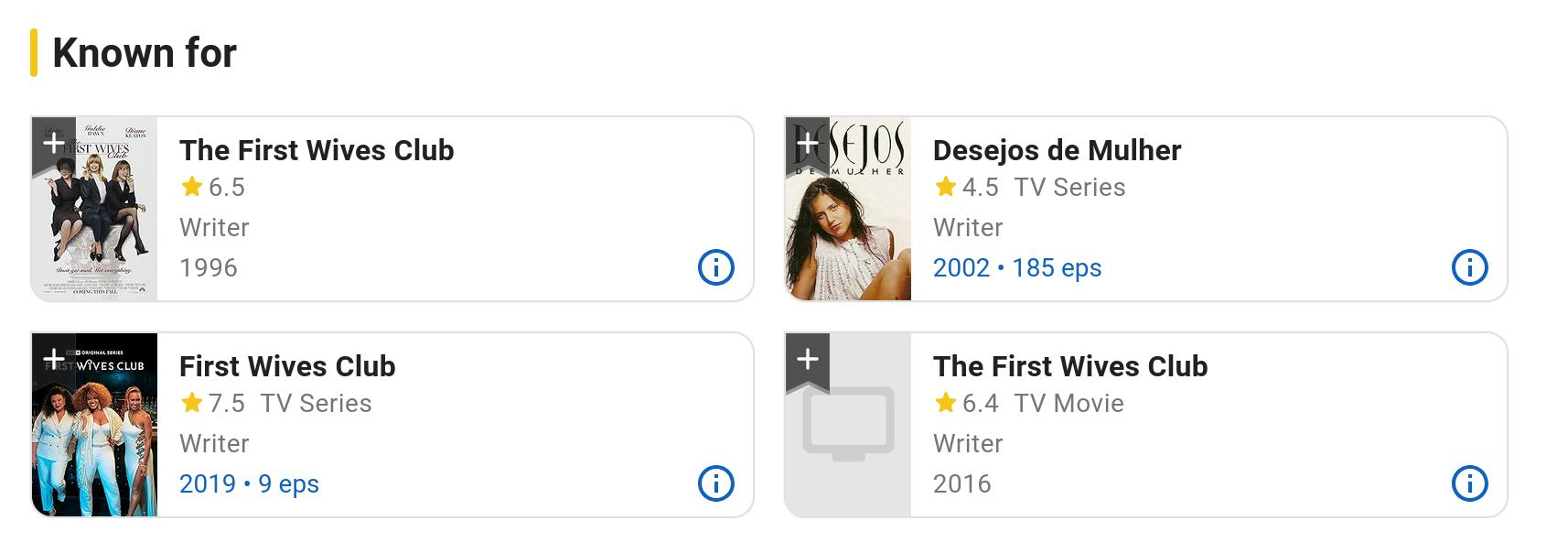Open Desejos de Mulher title link
This screenshot has width=1568, height=553.
(1057, 150)
